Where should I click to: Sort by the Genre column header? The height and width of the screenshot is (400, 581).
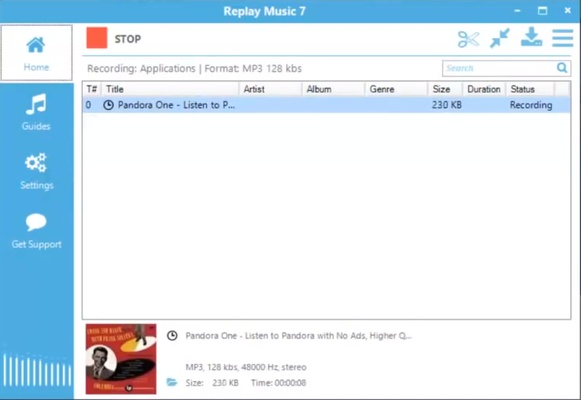coord(396,89)
